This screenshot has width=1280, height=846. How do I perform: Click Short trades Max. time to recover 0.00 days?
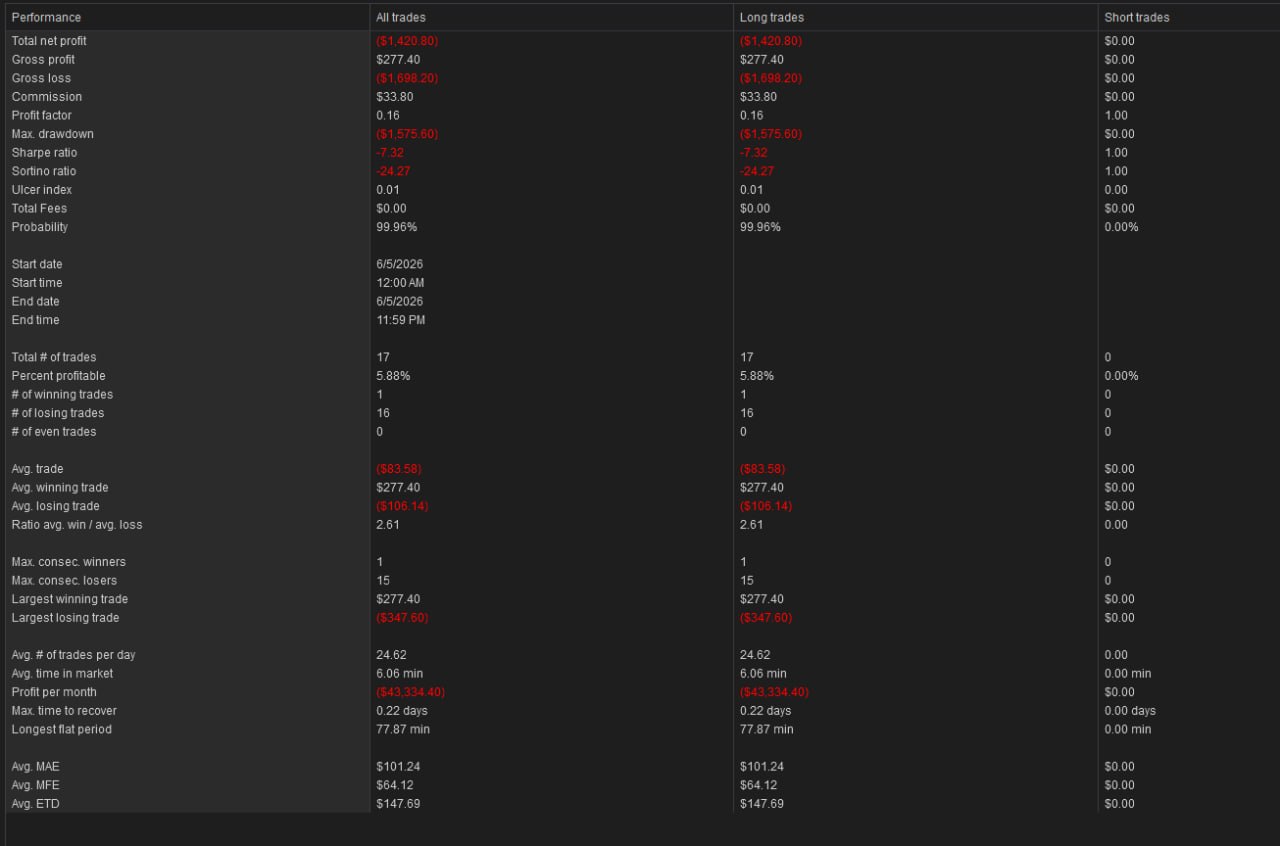tap(1130, 711)
